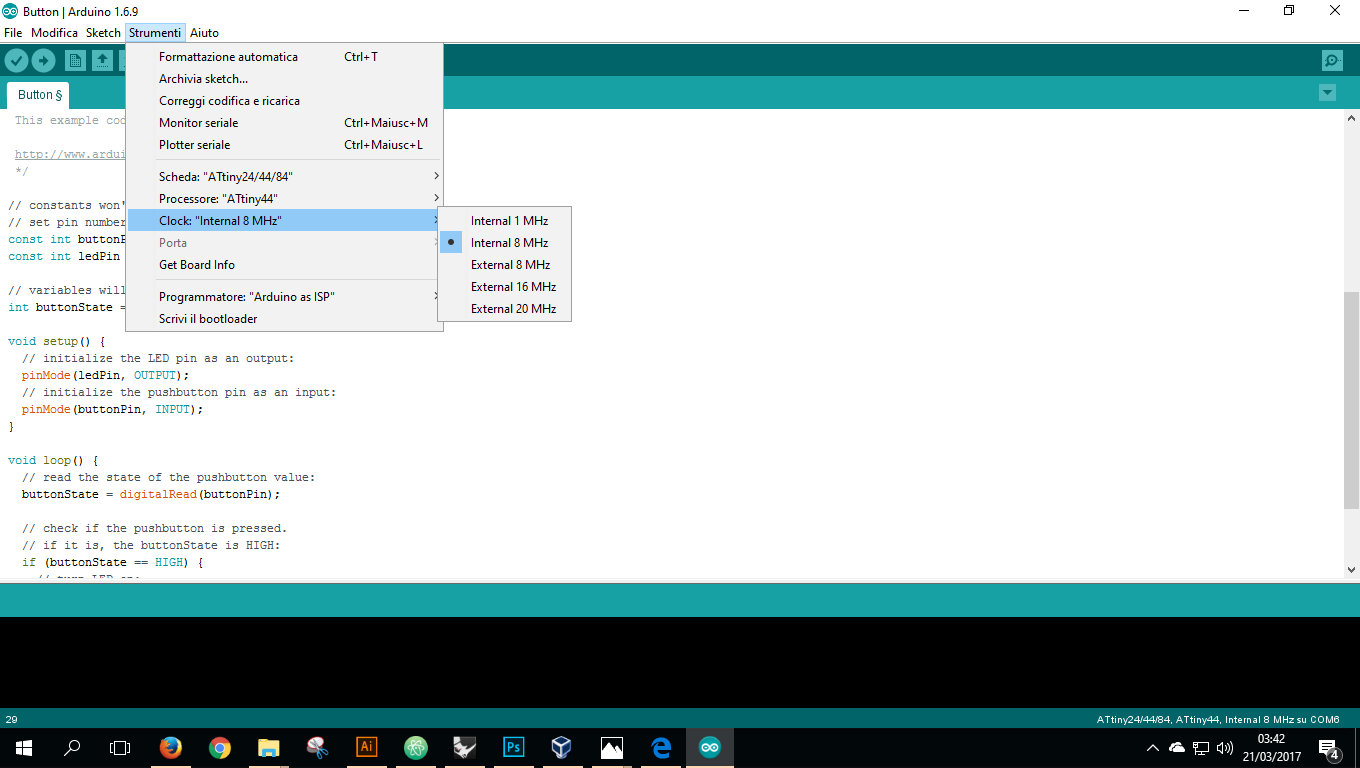Open the Serial Monitor magnifier icon

pos(1332,61)
